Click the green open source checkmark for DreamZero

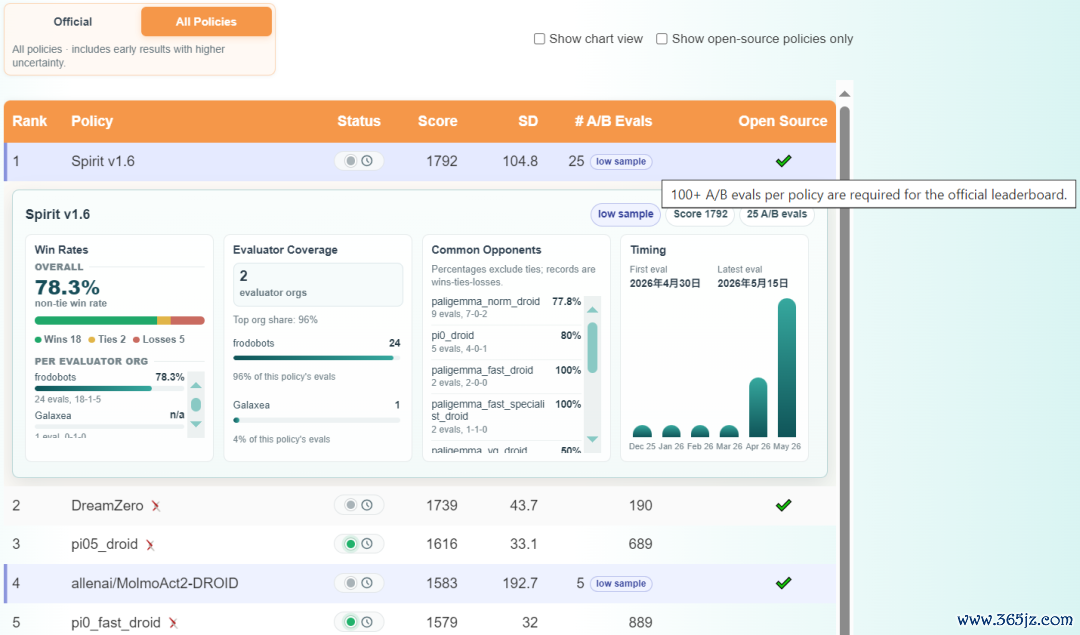(783, 506)
